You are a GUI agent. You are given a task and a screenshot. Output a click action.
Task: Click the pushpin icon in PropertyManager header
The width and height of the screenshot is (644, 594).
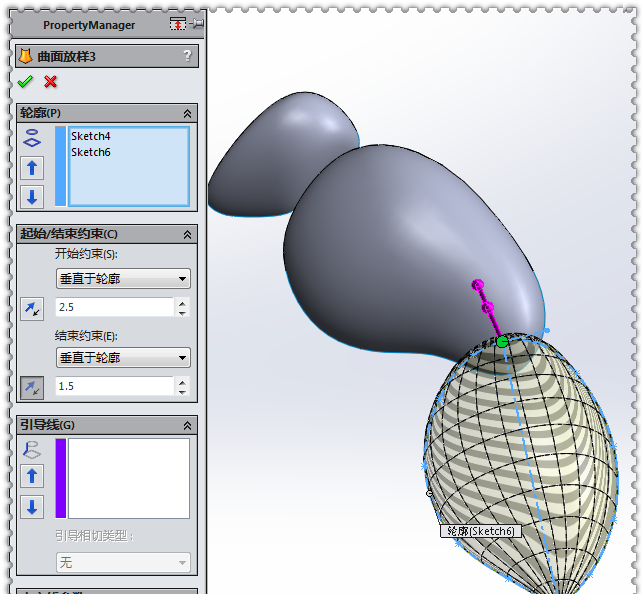(196, 24)
